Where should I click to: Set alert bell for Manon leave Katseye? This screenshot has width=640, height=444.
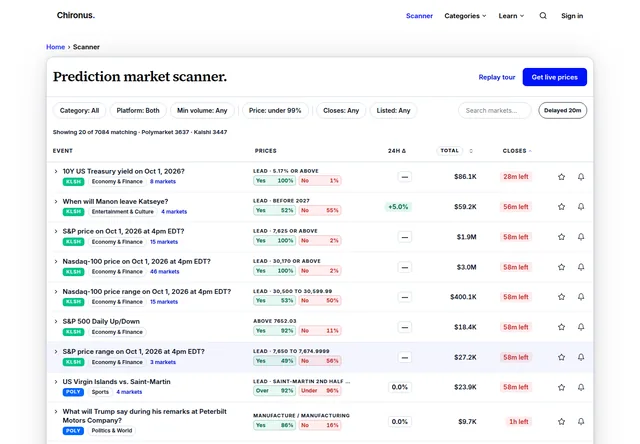click(x=581, y=207)
